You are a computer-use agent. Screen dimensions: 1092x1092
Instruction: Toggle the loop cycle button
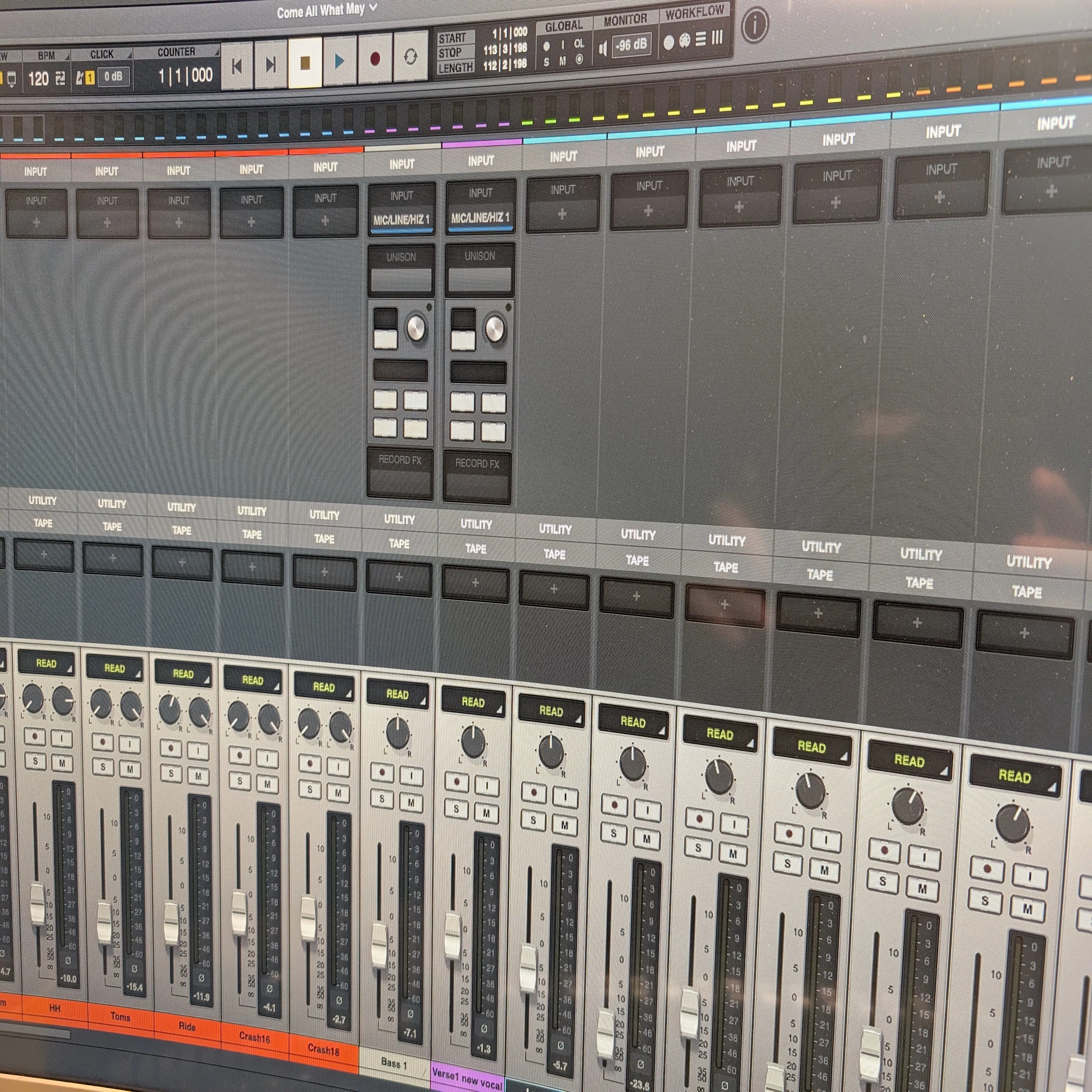pyautogui.click(x=410, y=57)
